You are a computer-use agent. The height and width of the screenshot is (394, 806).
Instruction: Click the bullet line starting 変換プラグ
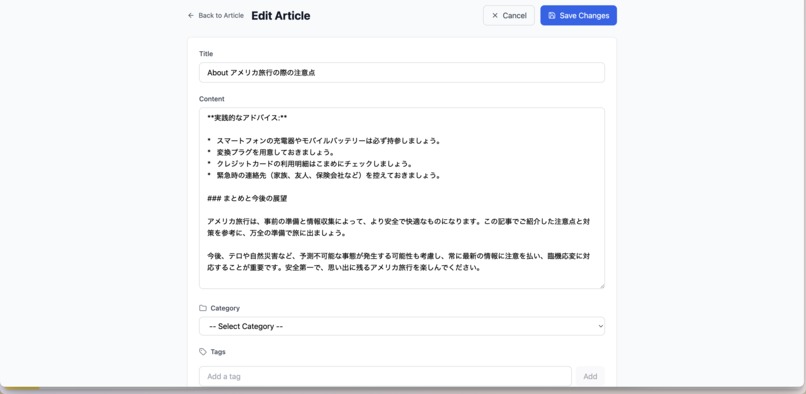pyautogui.click(x=271, y=152)
